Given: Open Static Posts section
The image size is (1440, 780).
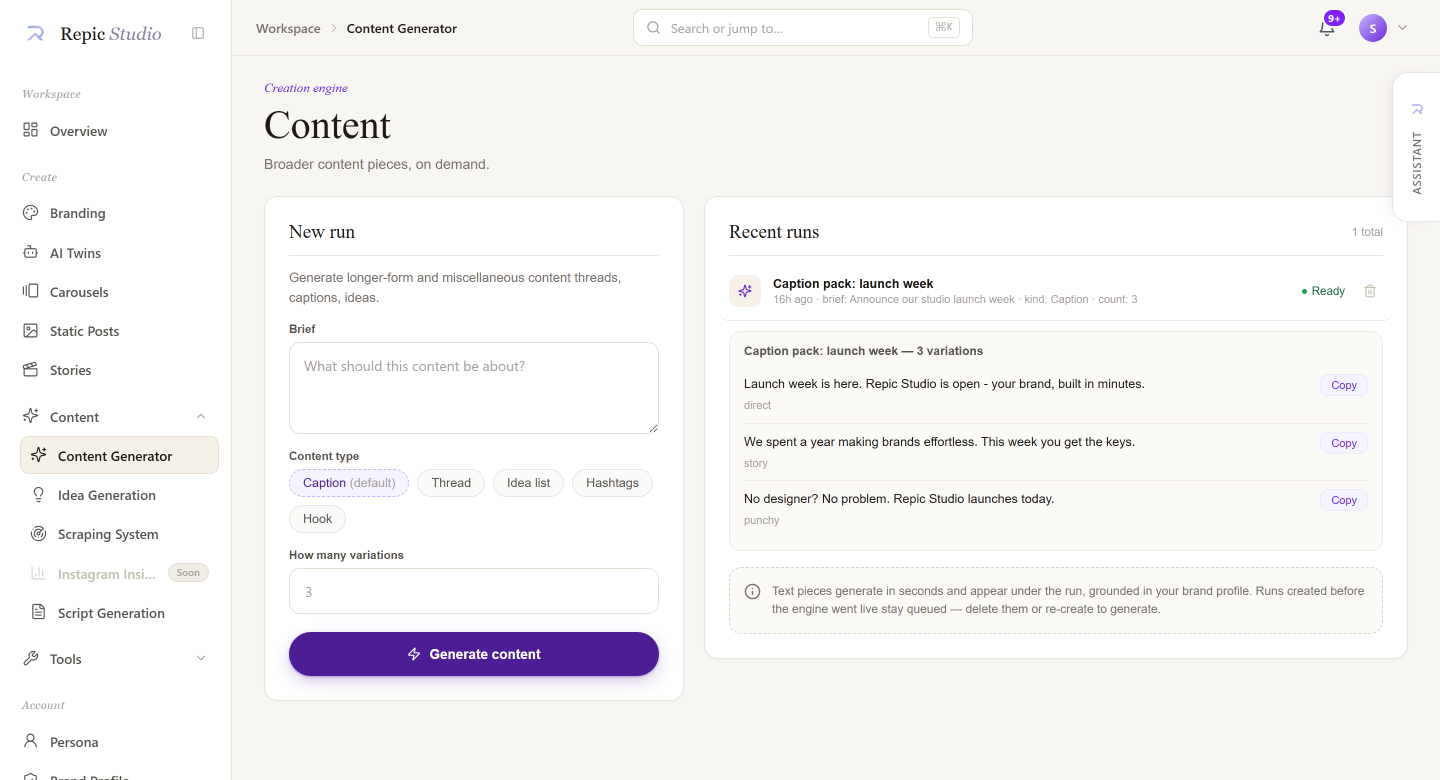Looking at the screenshot, I should point(119,331).
